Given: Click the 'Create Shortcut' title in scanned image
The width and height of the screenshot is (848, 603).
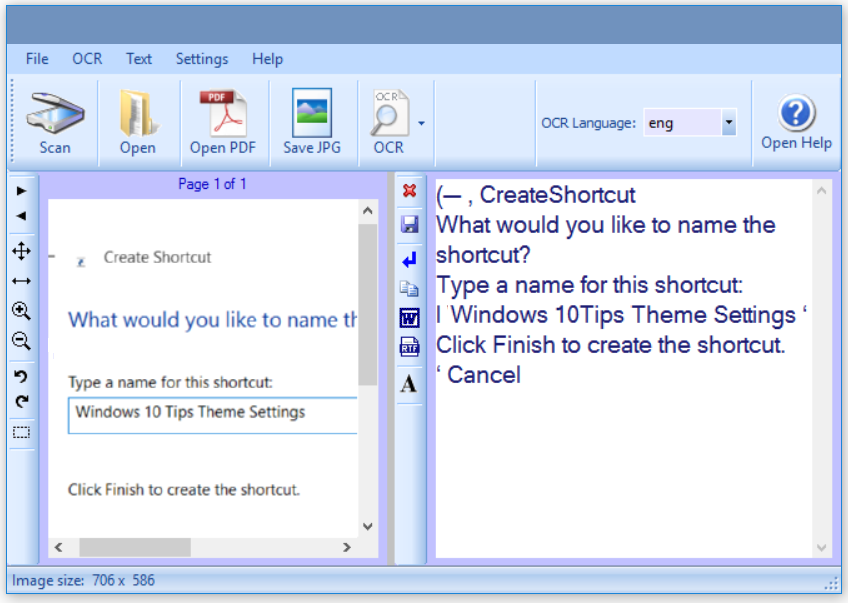Looking at the screenshot, I should coord(157,257).
